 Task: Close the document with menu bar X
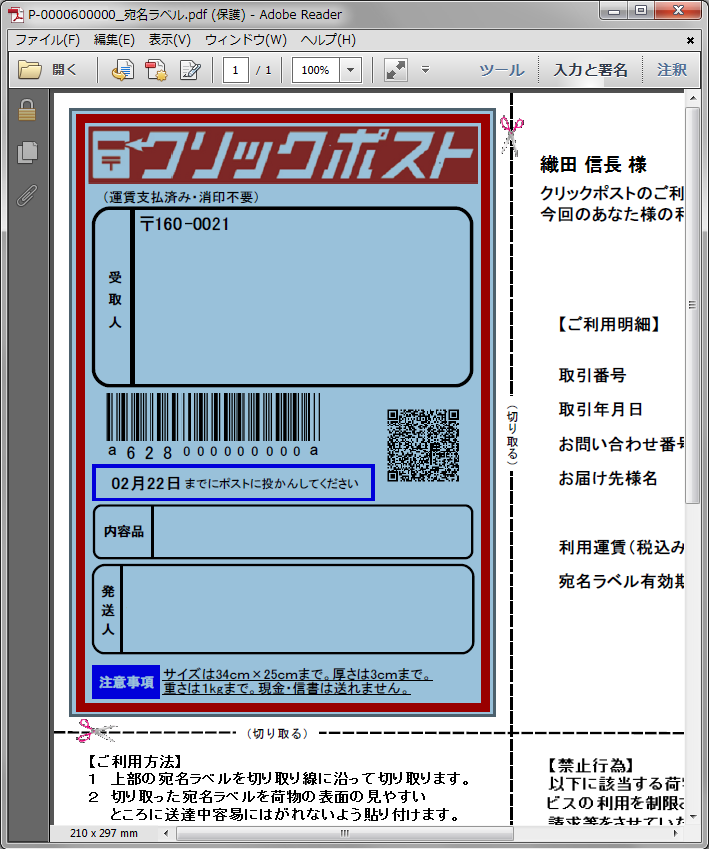click(690, 40)
